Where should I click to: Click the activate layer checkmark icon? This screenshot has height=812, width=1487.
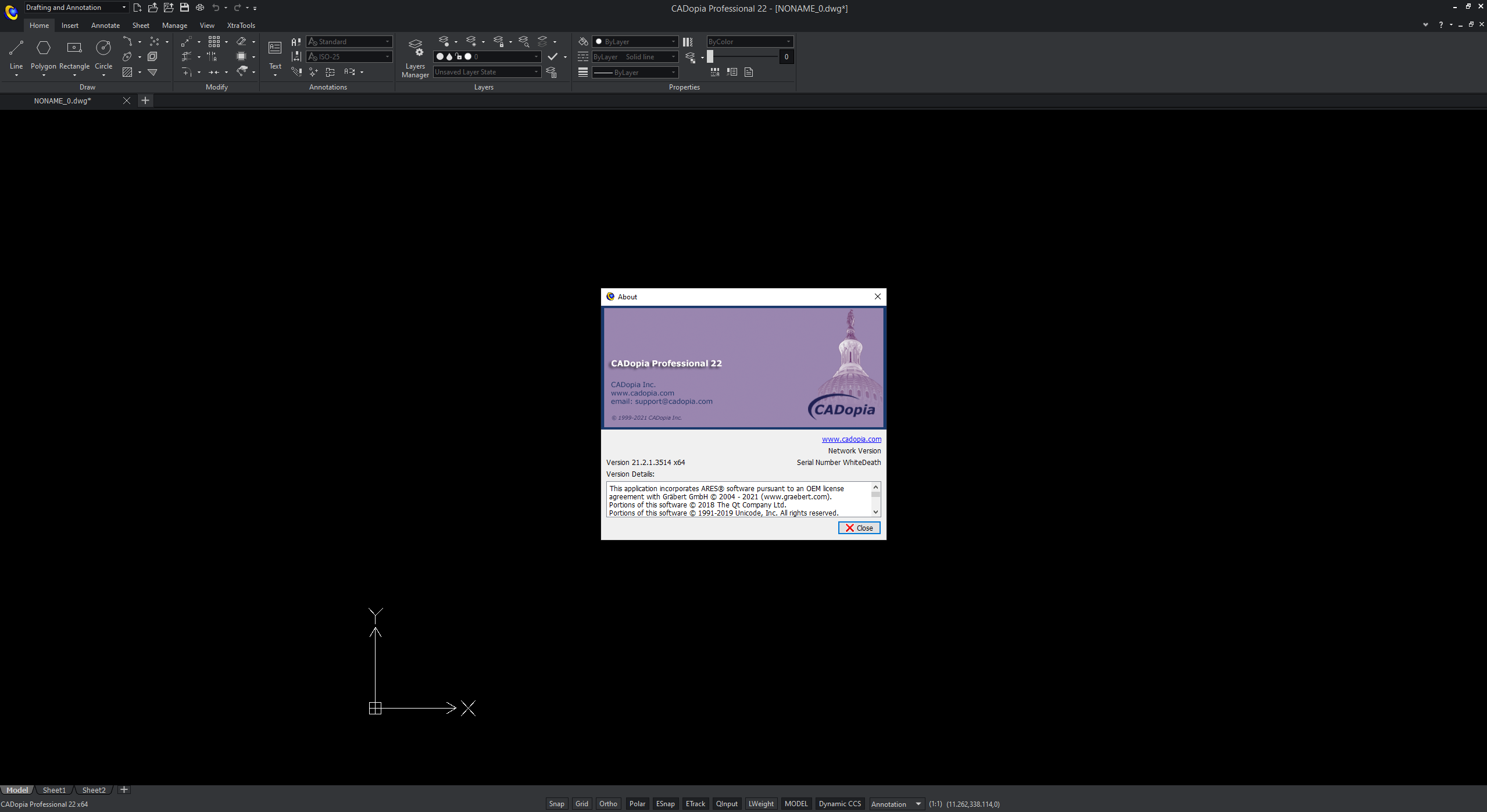coord(552,56)
